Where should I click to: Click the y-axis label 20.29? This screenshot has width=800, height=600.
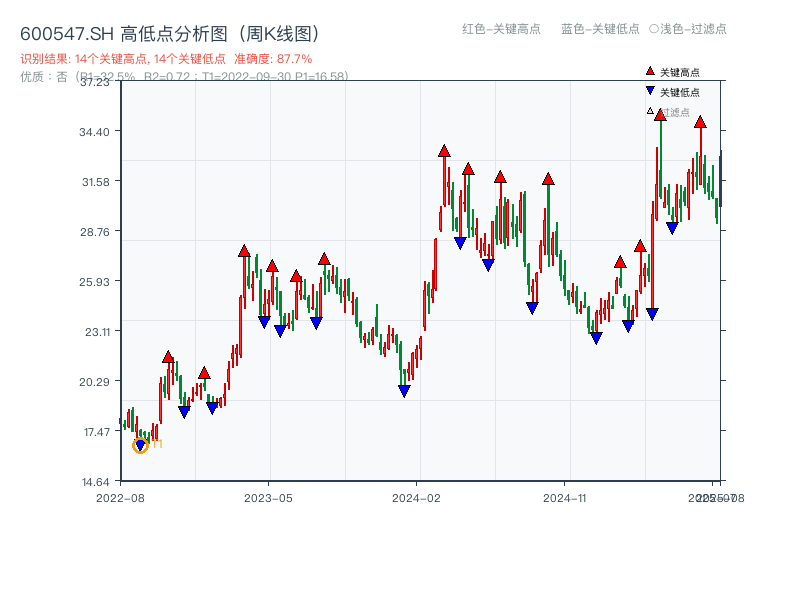click(94, 382)
